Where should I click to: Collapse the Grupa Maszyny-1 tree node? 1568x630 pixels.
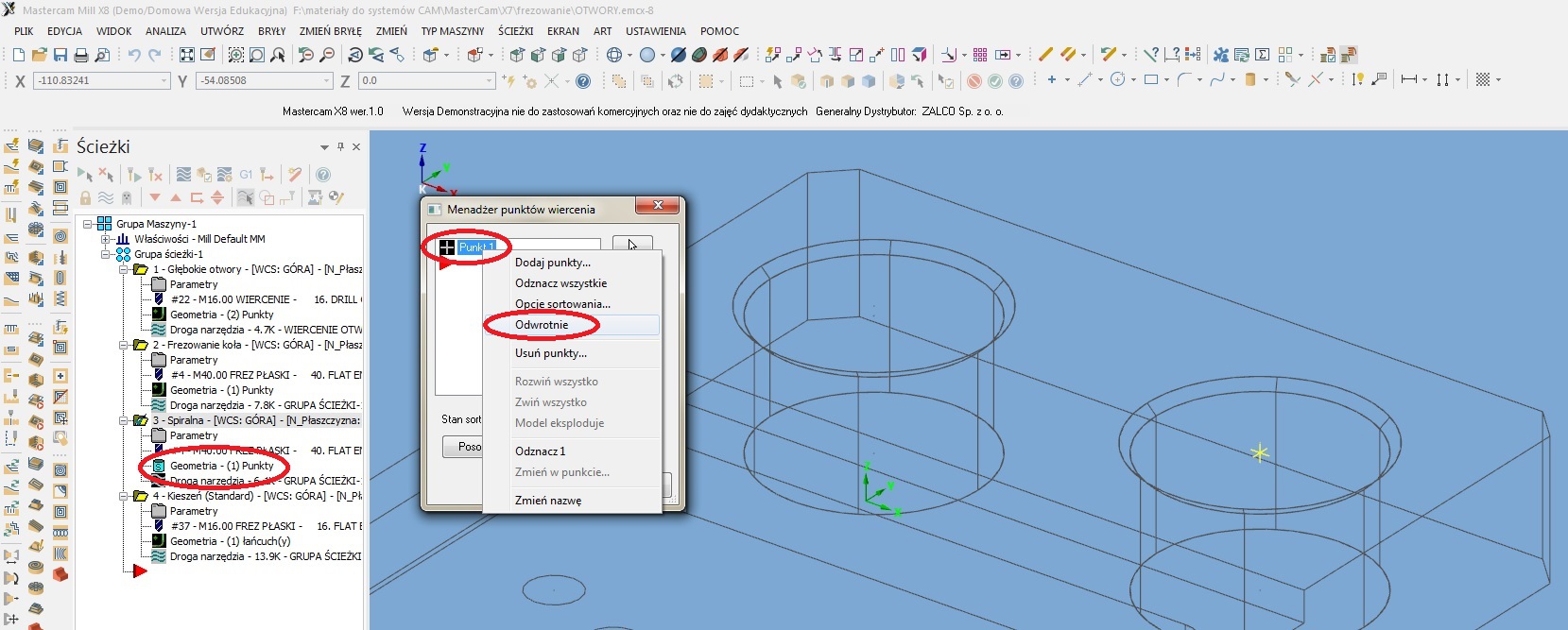(x=88, y=224)
